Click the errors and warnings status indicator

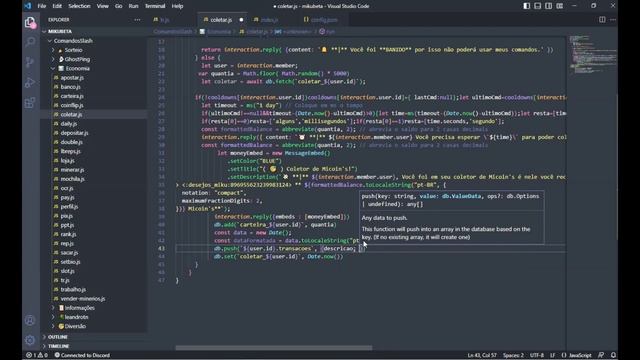click(37, 355)
